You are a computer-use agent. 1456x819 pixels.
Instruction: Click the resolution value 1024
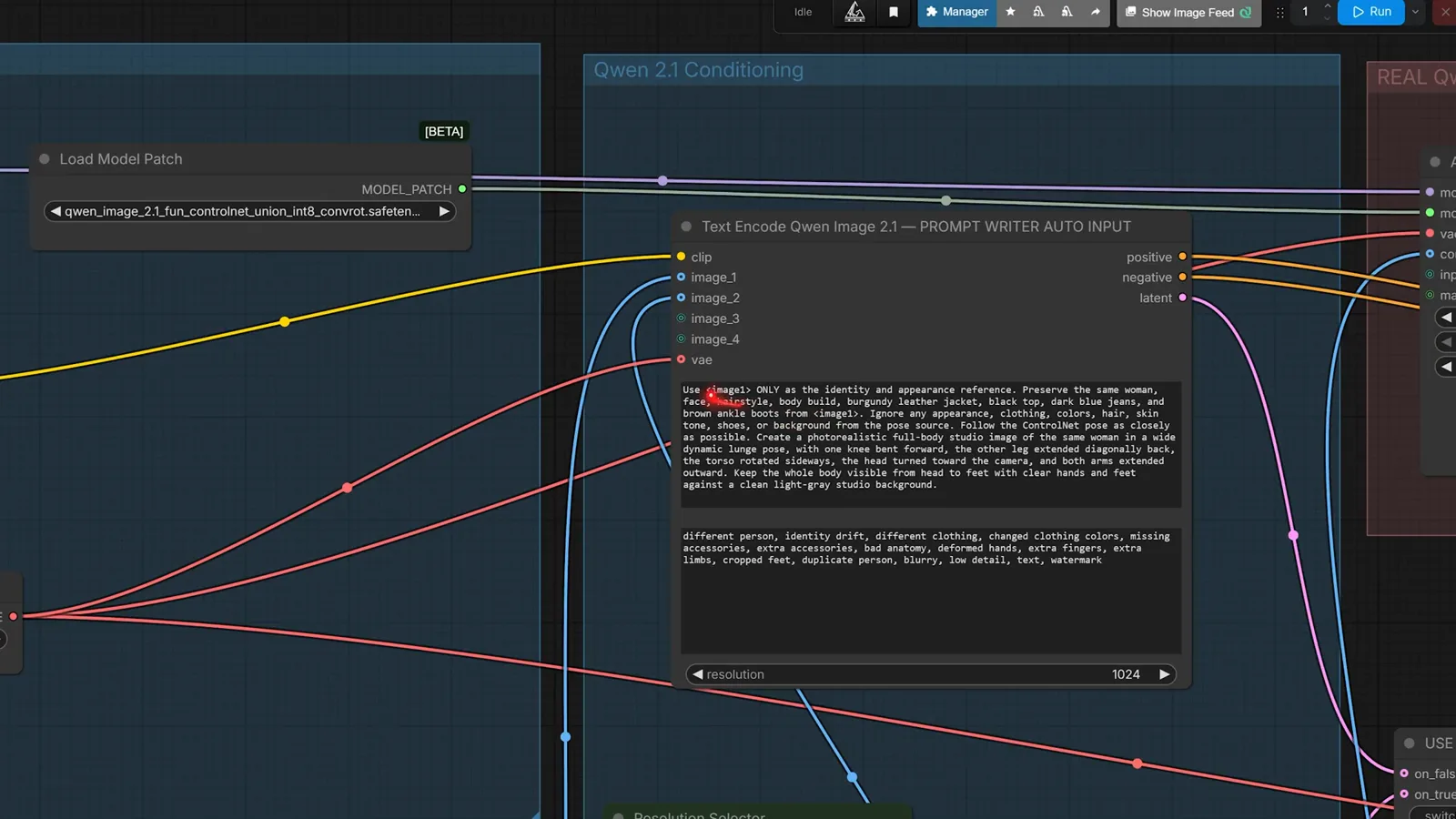point(1126,674)
